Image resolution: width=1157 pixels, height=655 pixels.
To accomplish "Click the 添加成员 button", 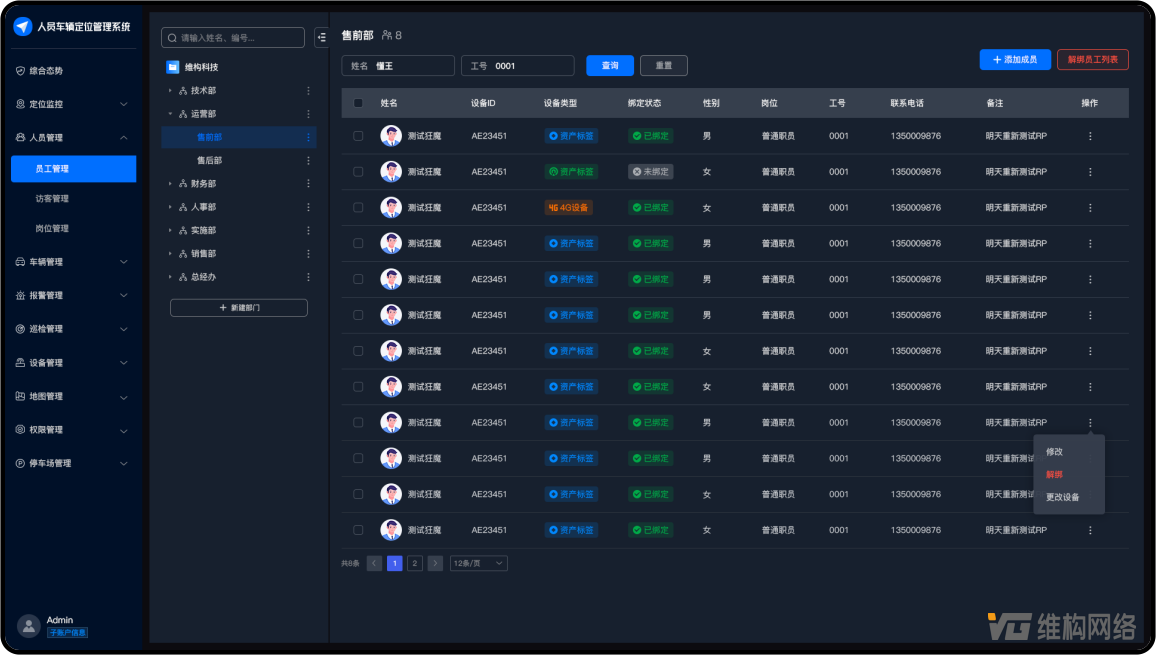I will (x=1014, y=60).
